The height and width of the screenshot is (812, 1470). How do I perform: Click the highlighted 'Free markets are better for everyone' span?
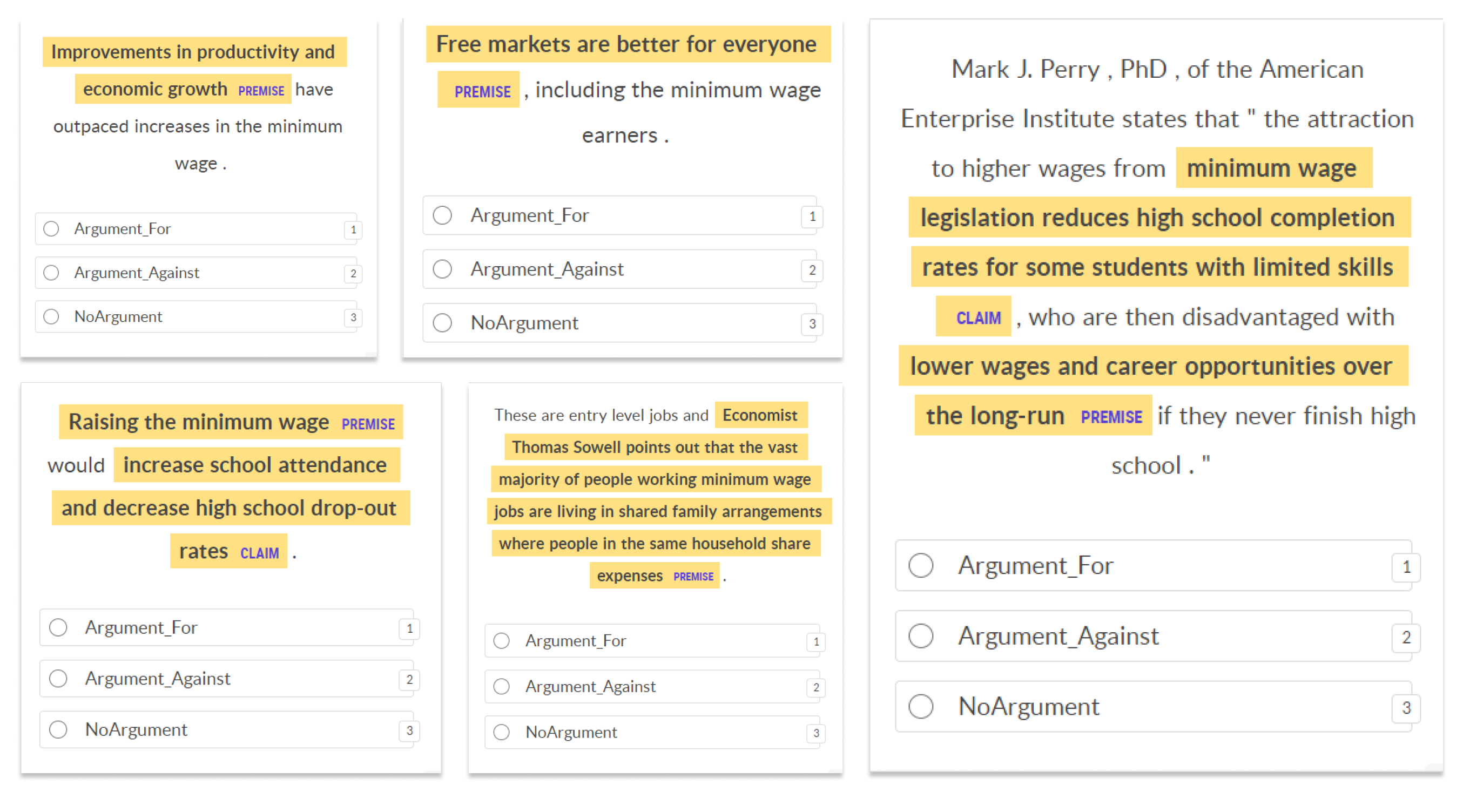626,44
